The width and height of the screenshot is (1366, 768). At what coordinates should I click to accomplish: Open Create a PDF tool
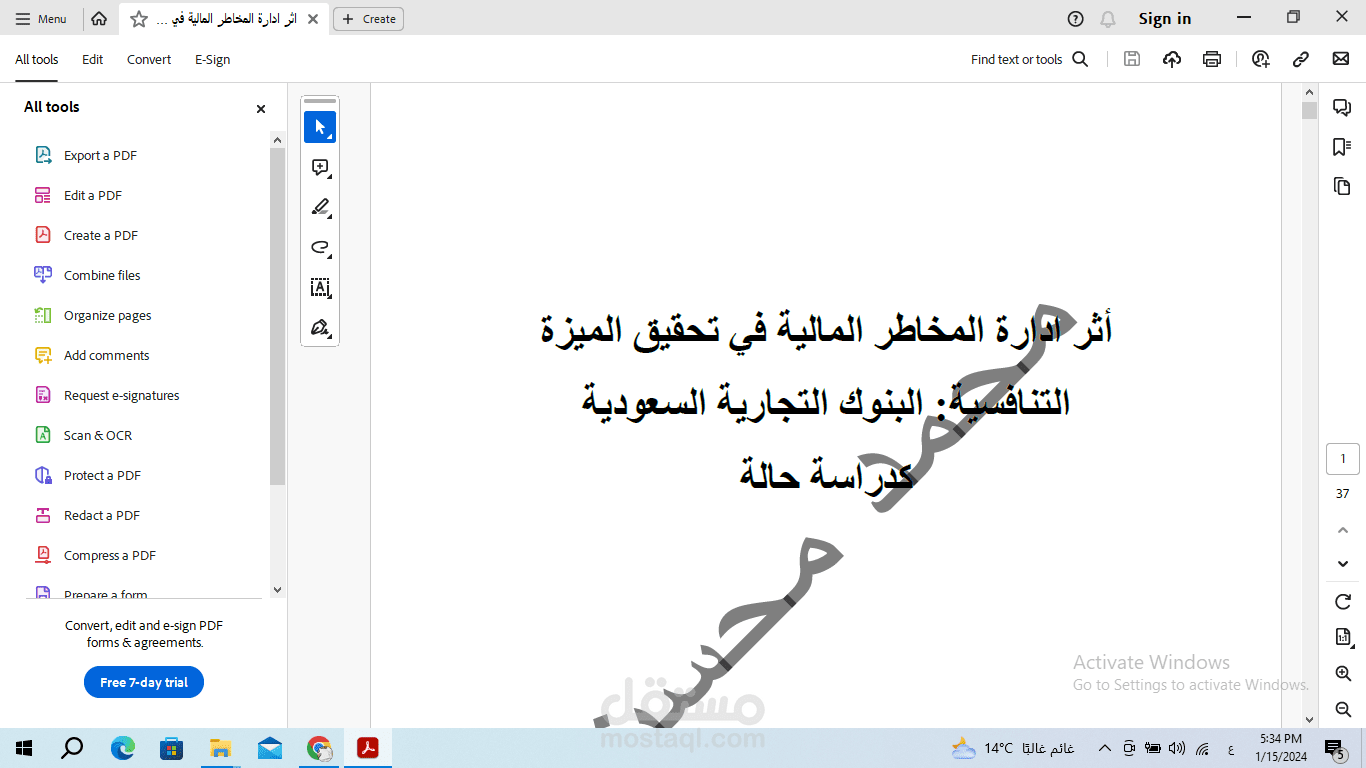point(101,235)
